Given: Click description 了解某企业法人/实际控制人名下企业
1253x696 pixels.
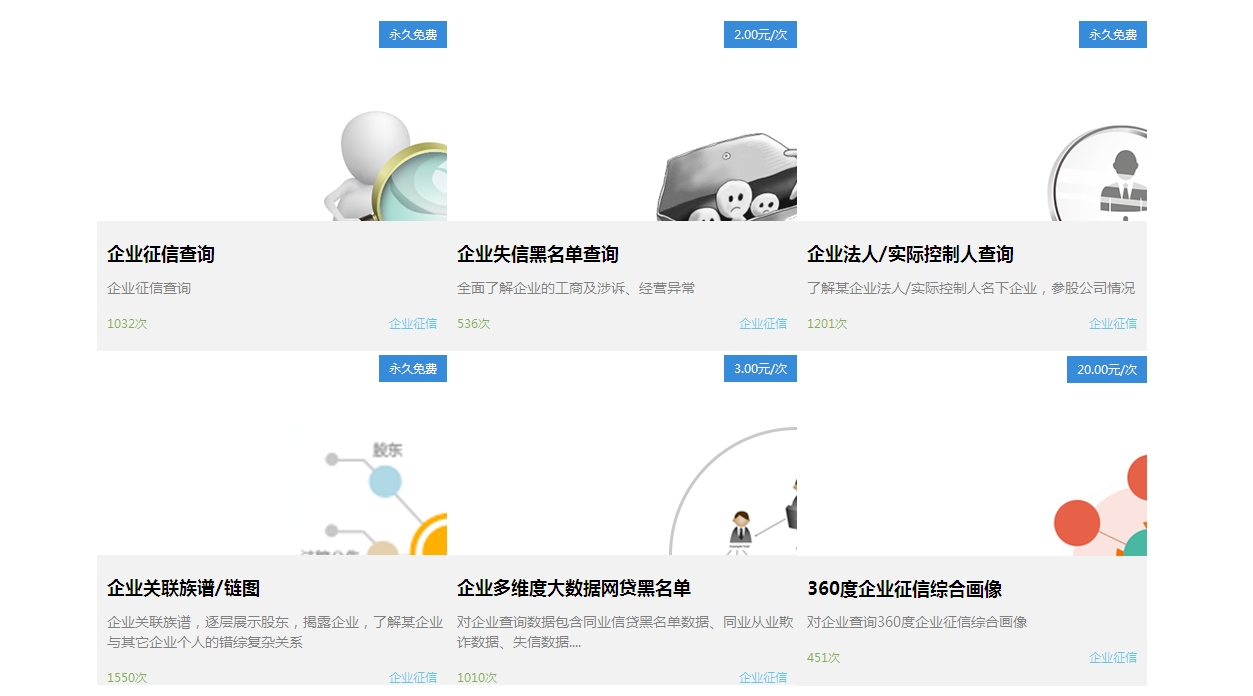Looking at the screenshot, I should click(x=971, y=288).
